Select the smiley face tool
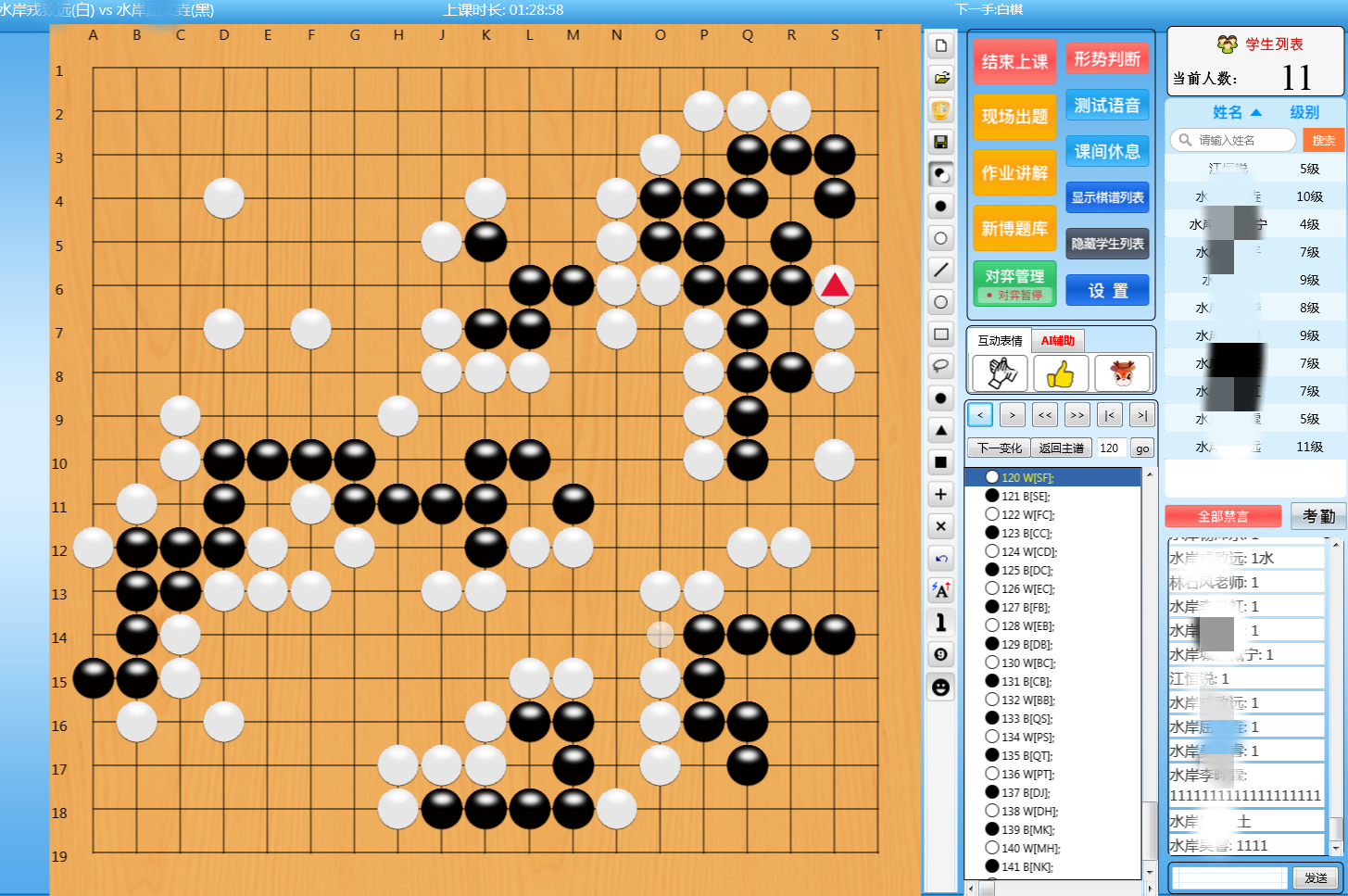1348x896 pixels. tap(941, 688)
